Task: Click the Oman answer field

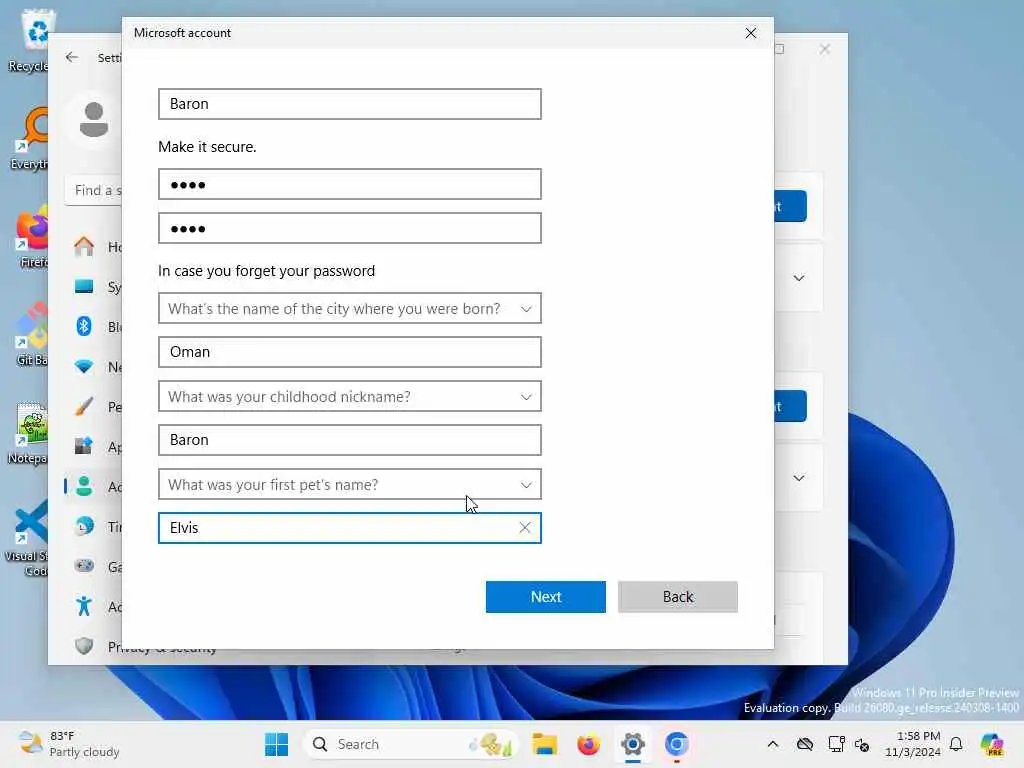Action: (x=349, y=352)
